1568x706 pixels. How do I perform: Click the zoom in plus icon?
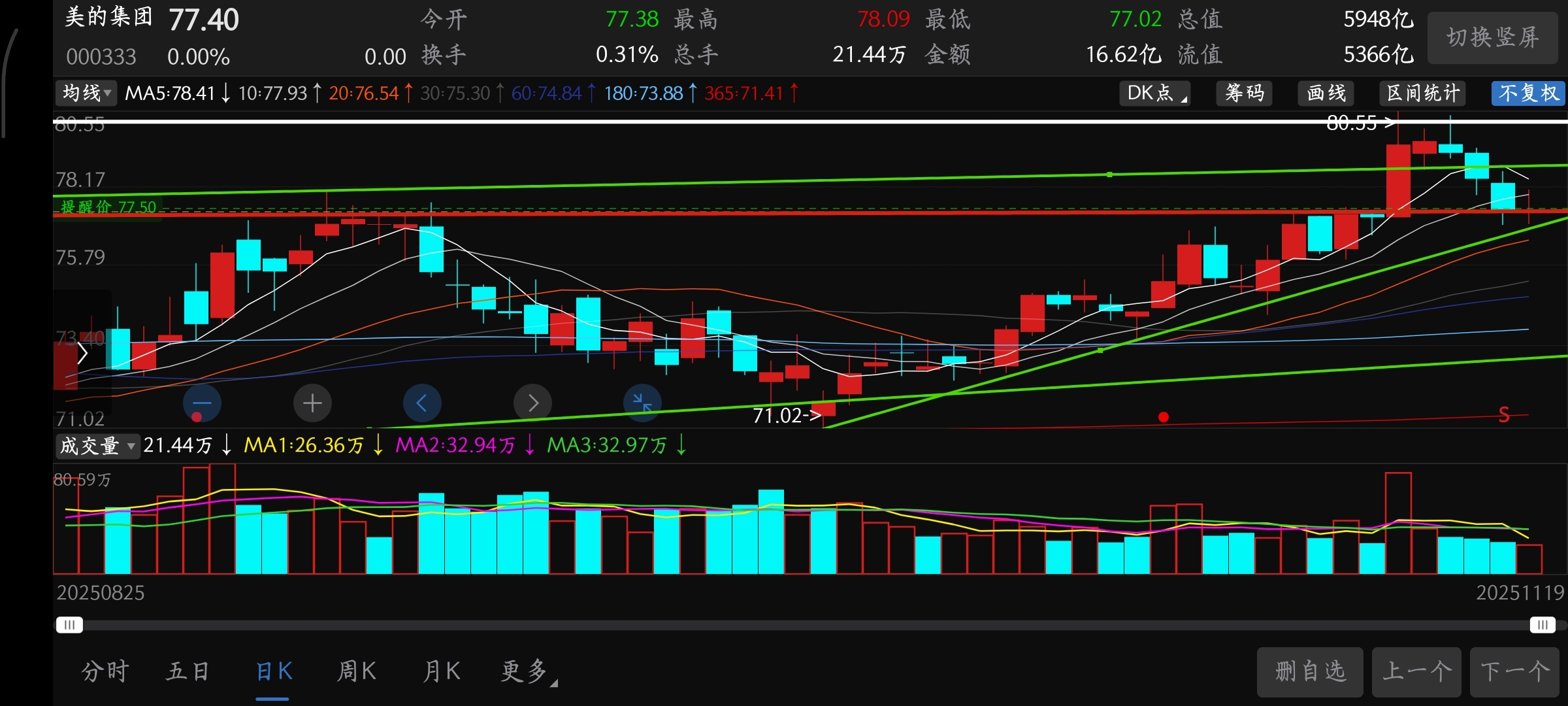(x=312, y=403)
